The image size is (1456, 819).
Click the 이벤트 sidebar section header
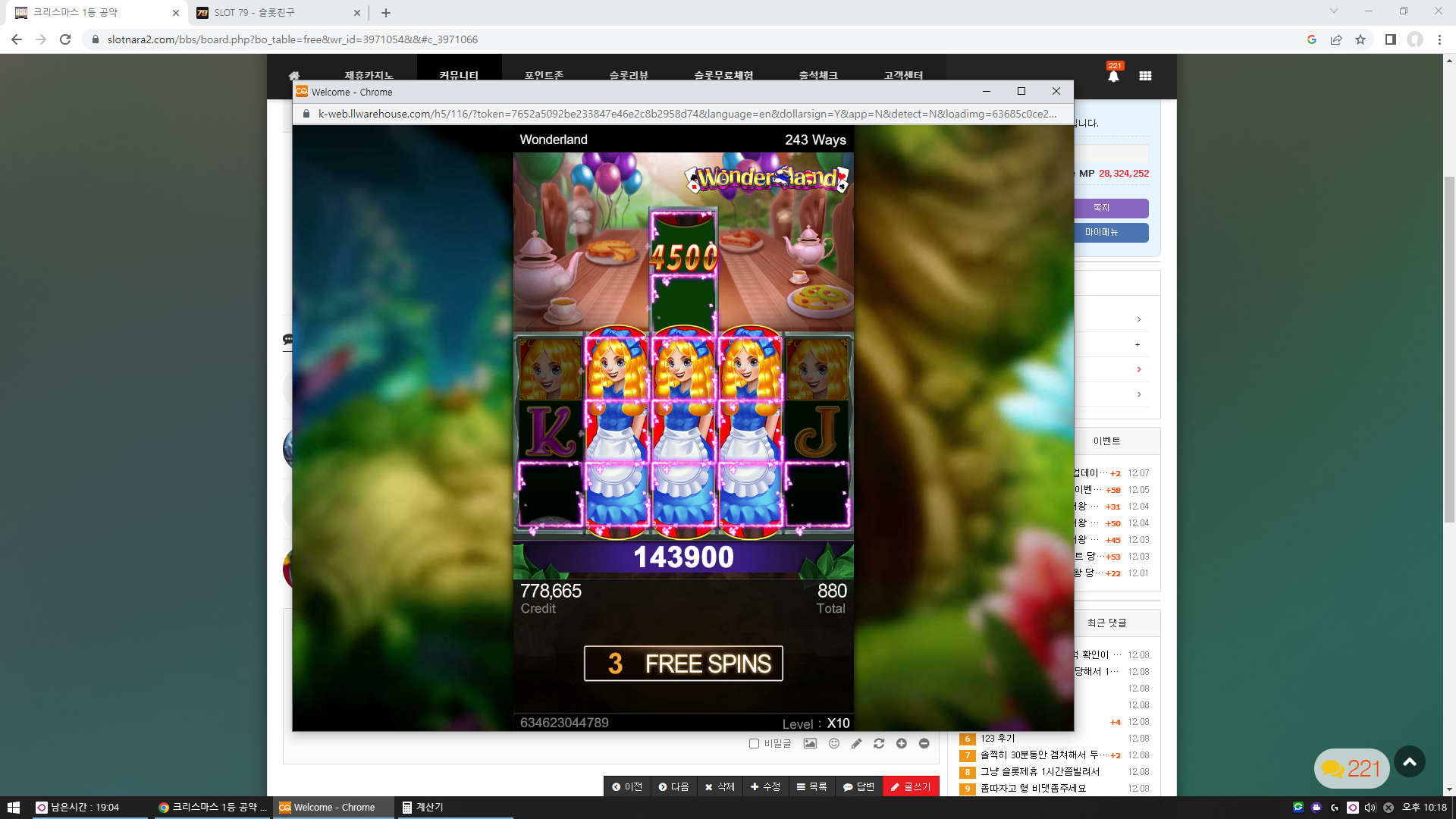pyautogui.click(x=1106, y=441)
